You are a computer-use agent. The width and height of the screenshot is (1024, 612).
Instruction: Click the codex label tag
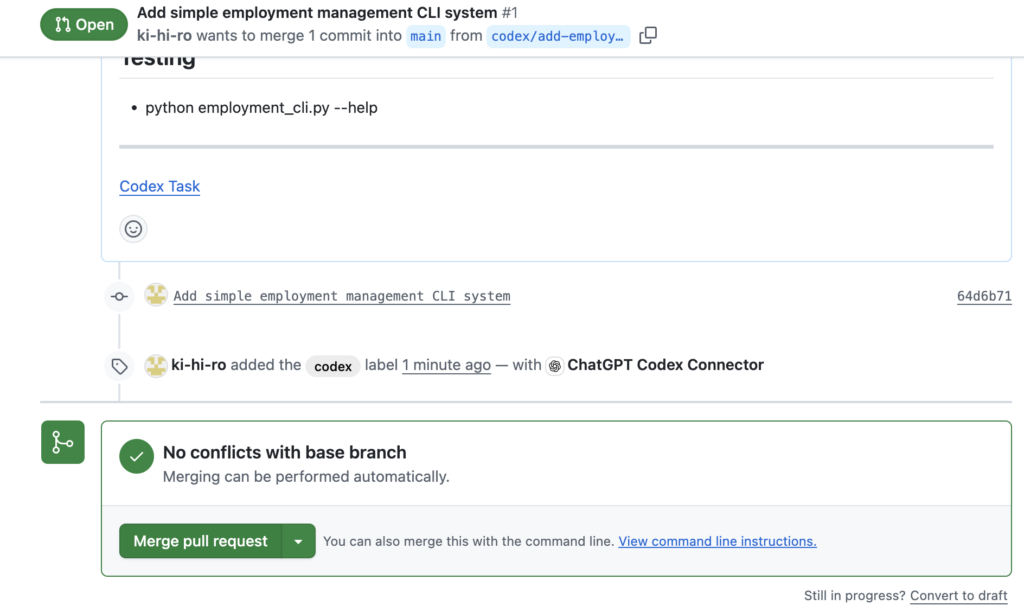(333, 366)
